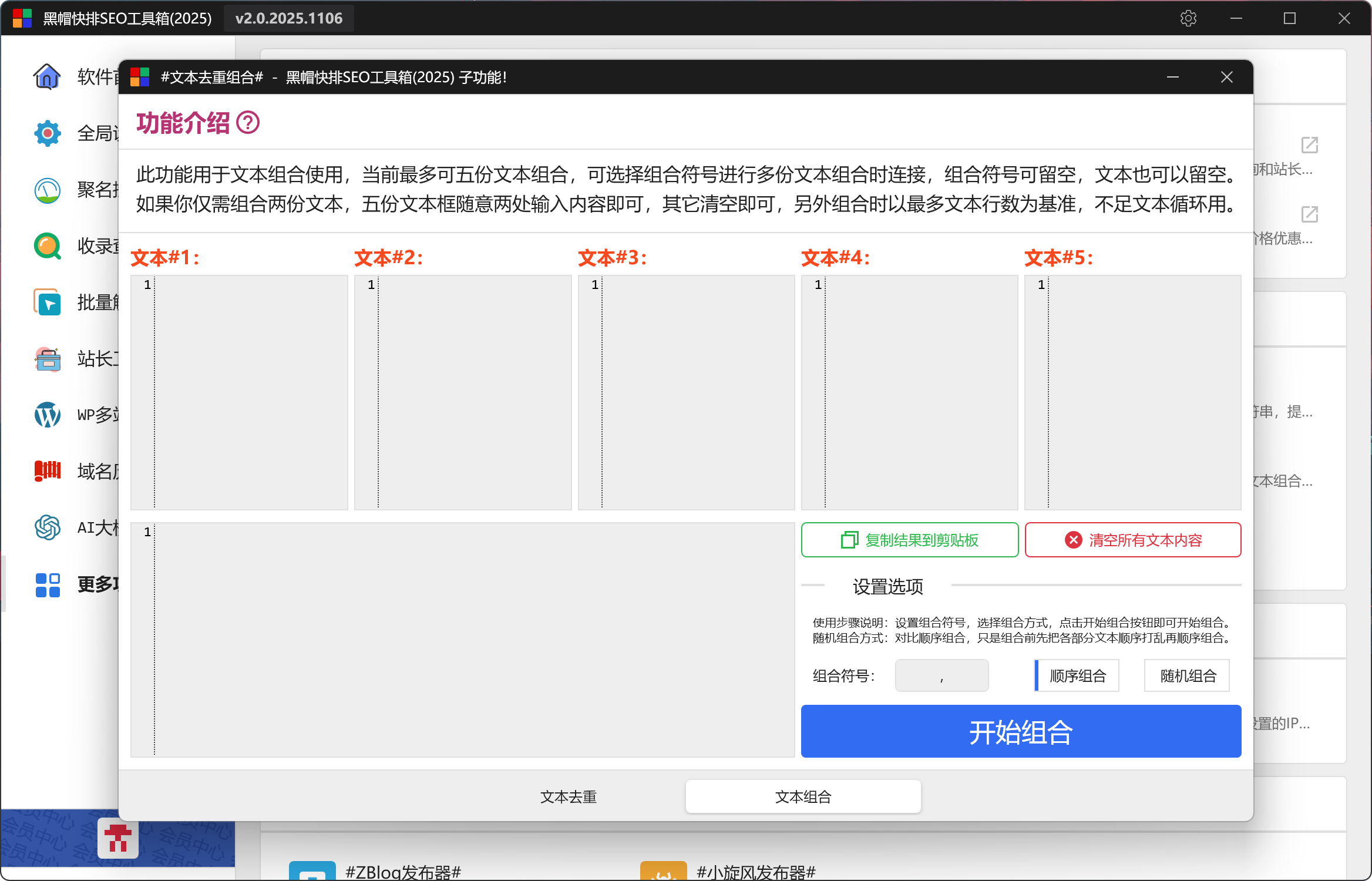
Task: Switch to the 文本去重 tab
Action: coord(568,796)
